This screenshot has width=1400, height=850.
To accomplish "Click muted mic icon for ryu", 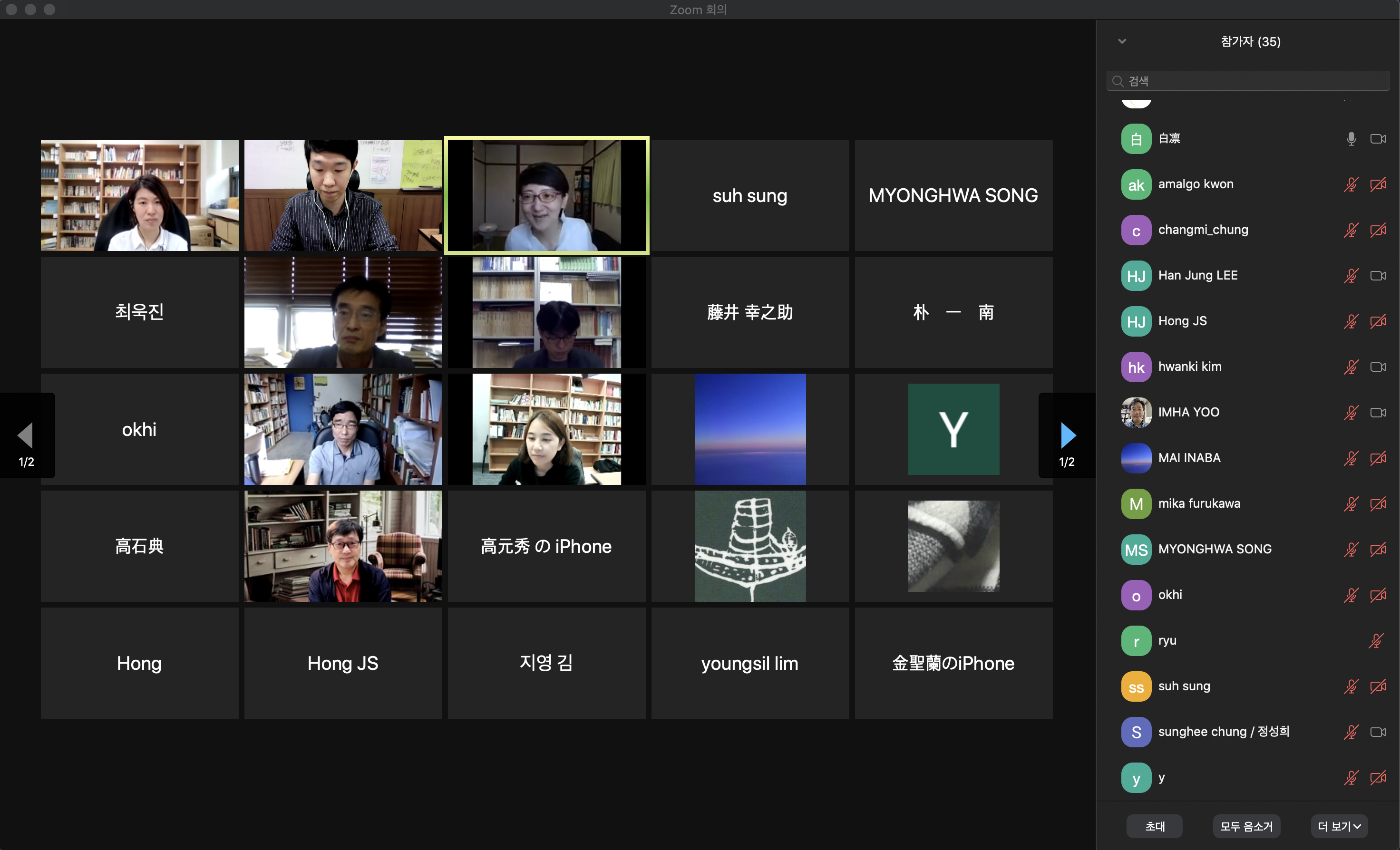I will (x=1376, y=641).
